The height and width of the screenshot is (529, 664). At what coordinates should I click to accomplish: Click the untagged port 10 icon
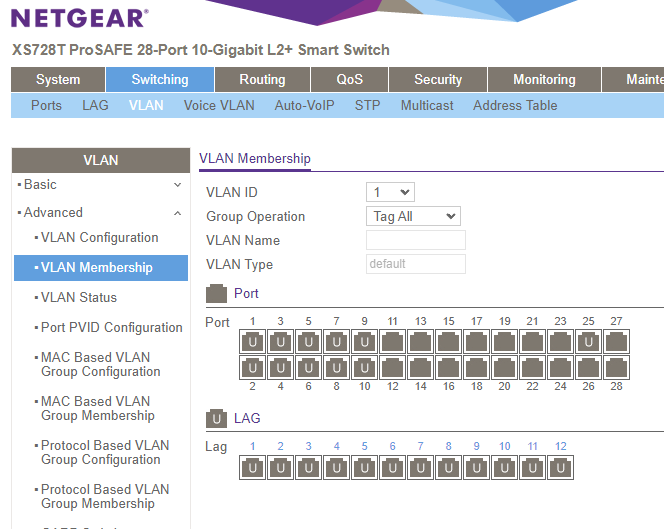pos(365,368)
